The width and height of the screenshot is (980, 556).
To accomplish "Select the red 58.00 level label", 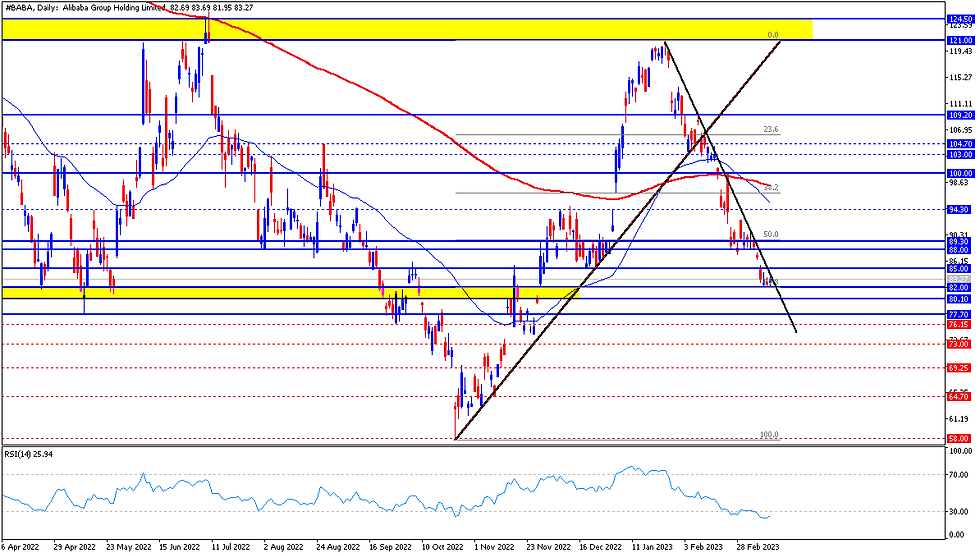I will click(959, 439).
